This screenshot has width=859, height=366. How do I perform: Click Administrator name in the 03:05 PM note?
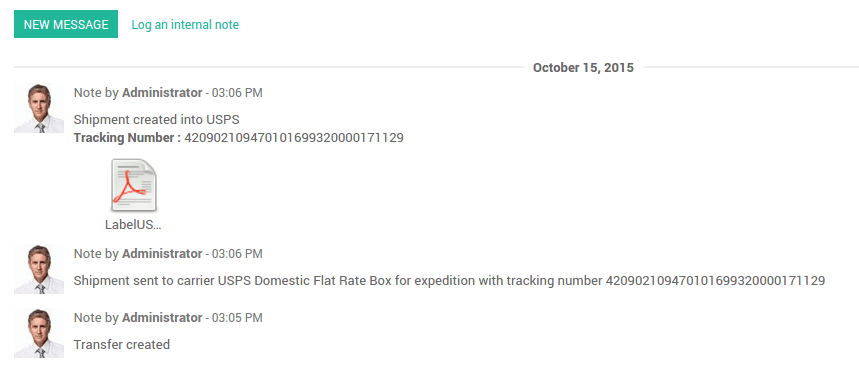coord(162,318)
